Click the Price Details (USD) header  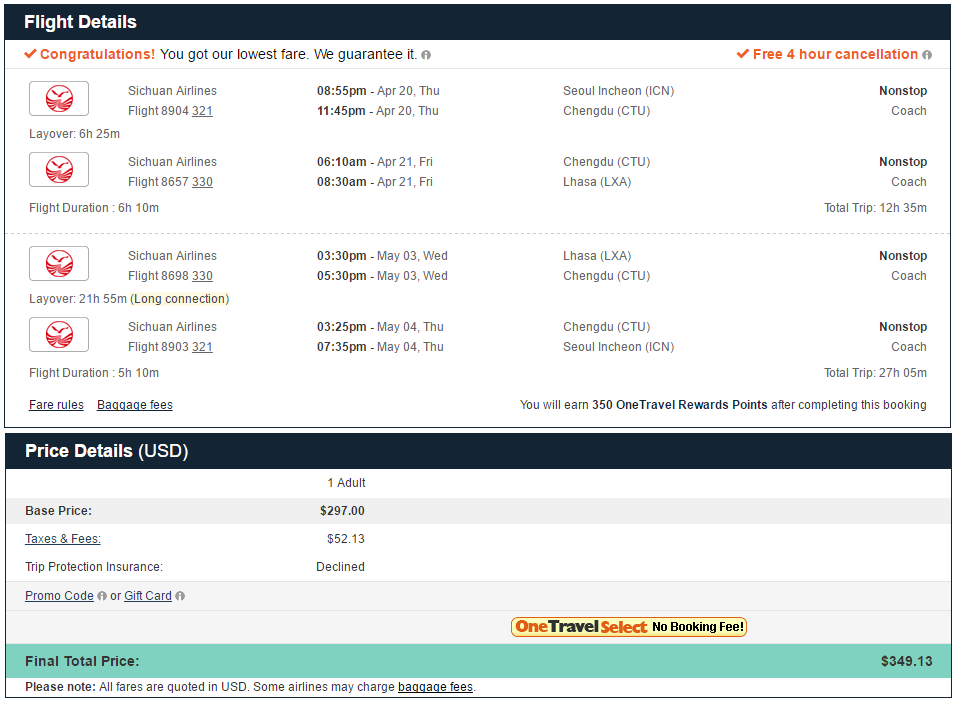click(106, 451)
